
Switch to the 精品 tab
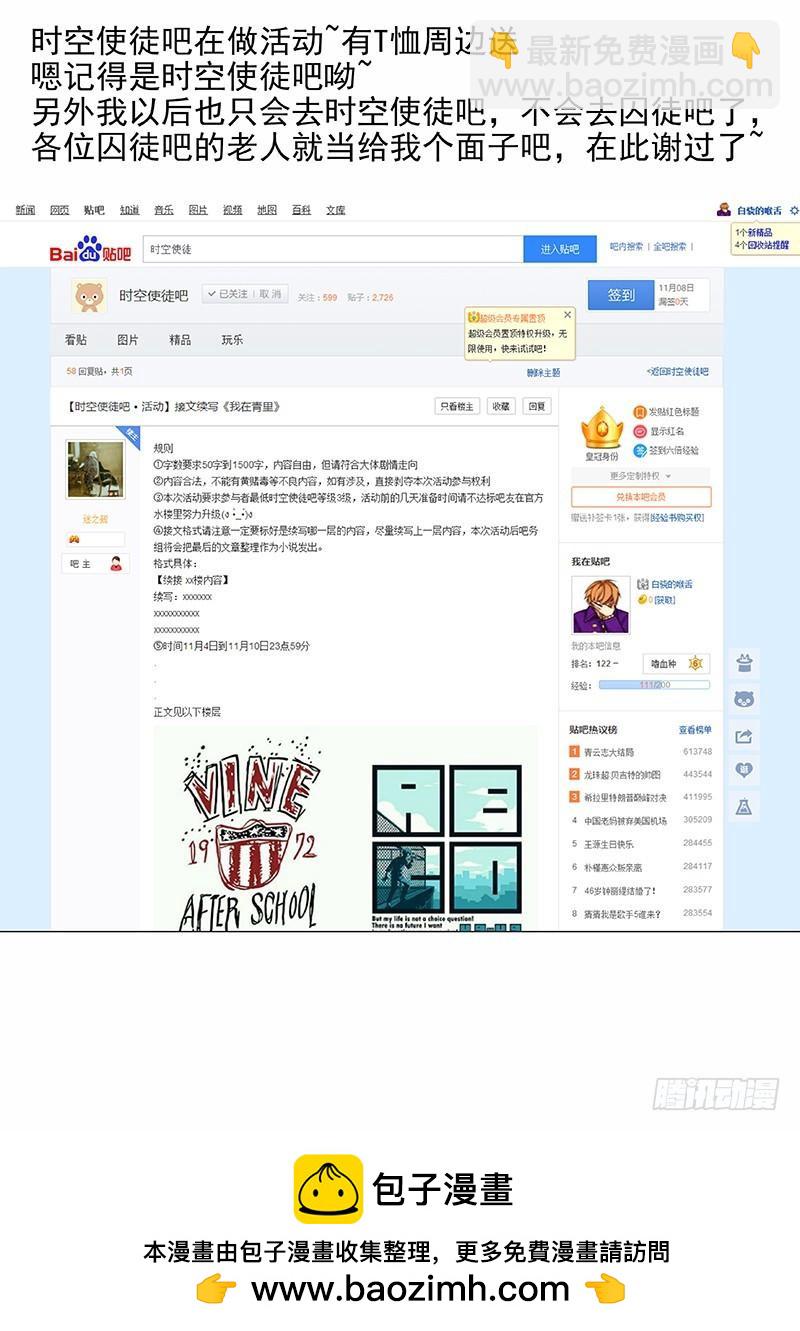tap(180, 340)
